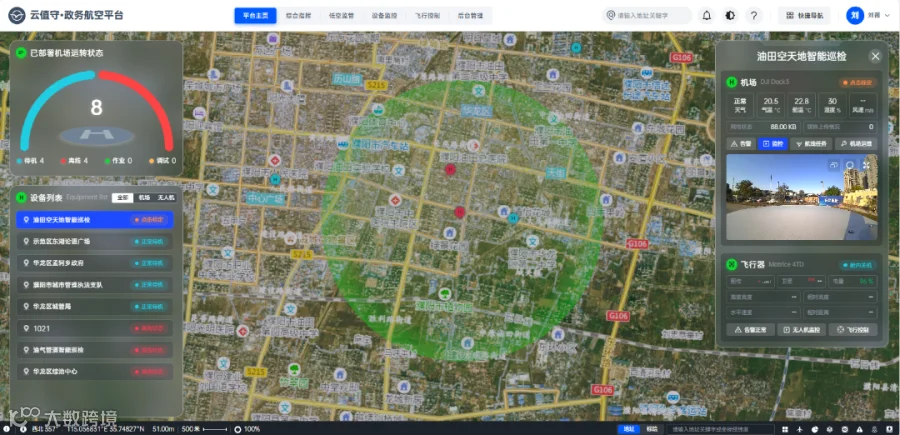Expand the video feed to fullscreen
This screenshot has height=435, width=900.
(867, 165)
